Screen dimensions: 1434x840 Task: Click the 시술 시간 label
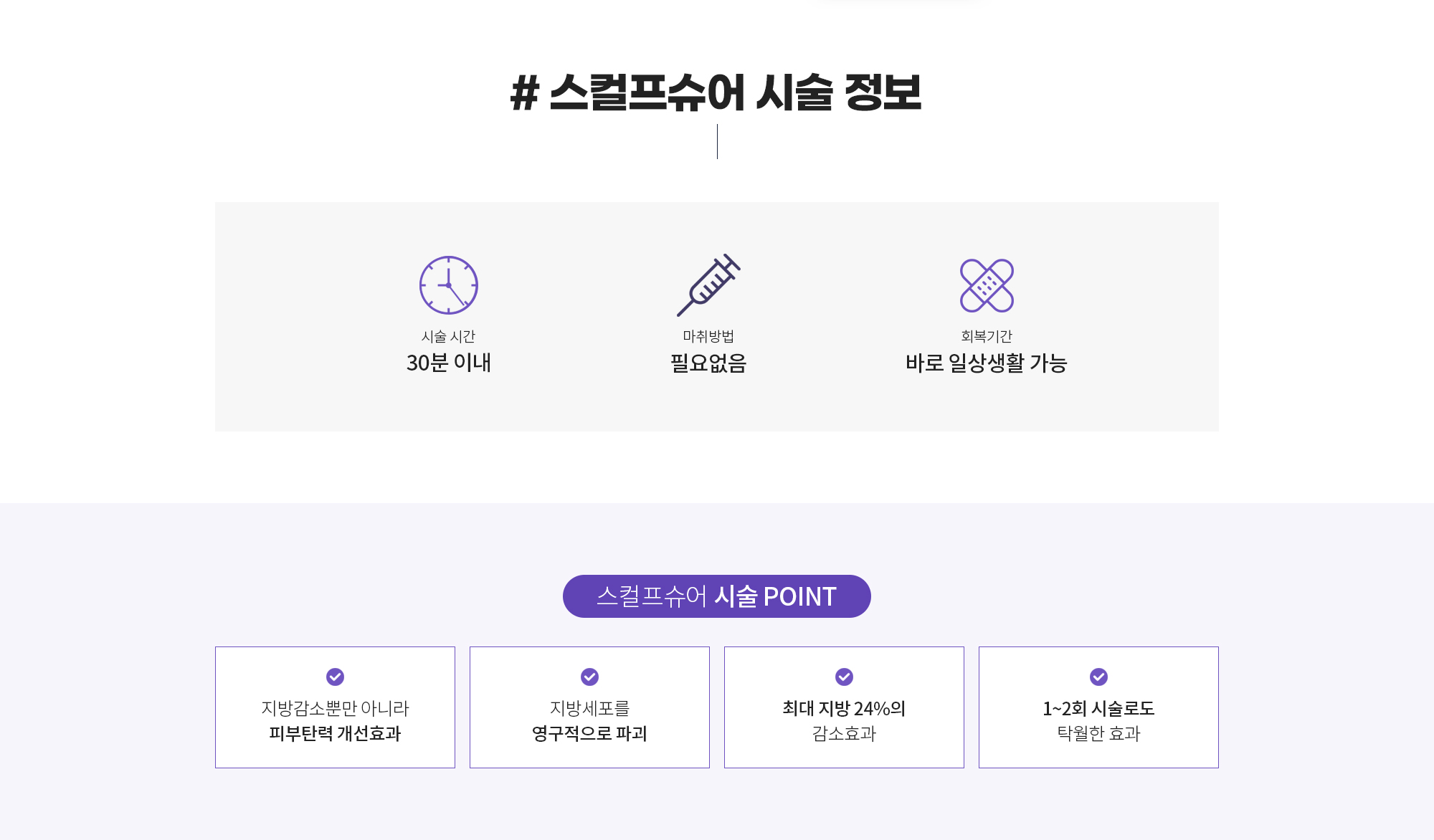pos(449,336)
